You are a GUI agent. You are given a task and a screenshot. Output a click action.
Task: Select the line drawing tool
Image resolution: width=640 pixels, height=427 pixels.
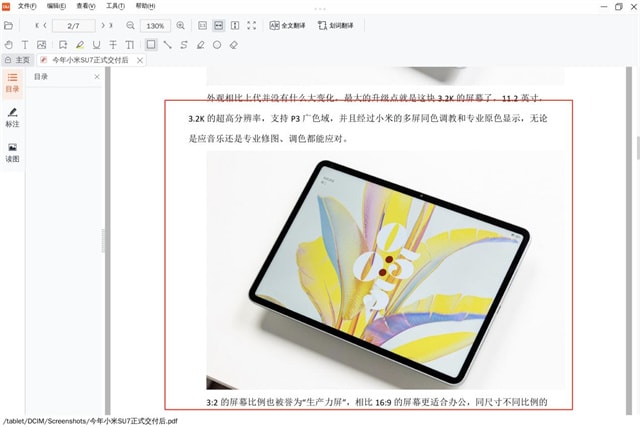tap(167, 45)
